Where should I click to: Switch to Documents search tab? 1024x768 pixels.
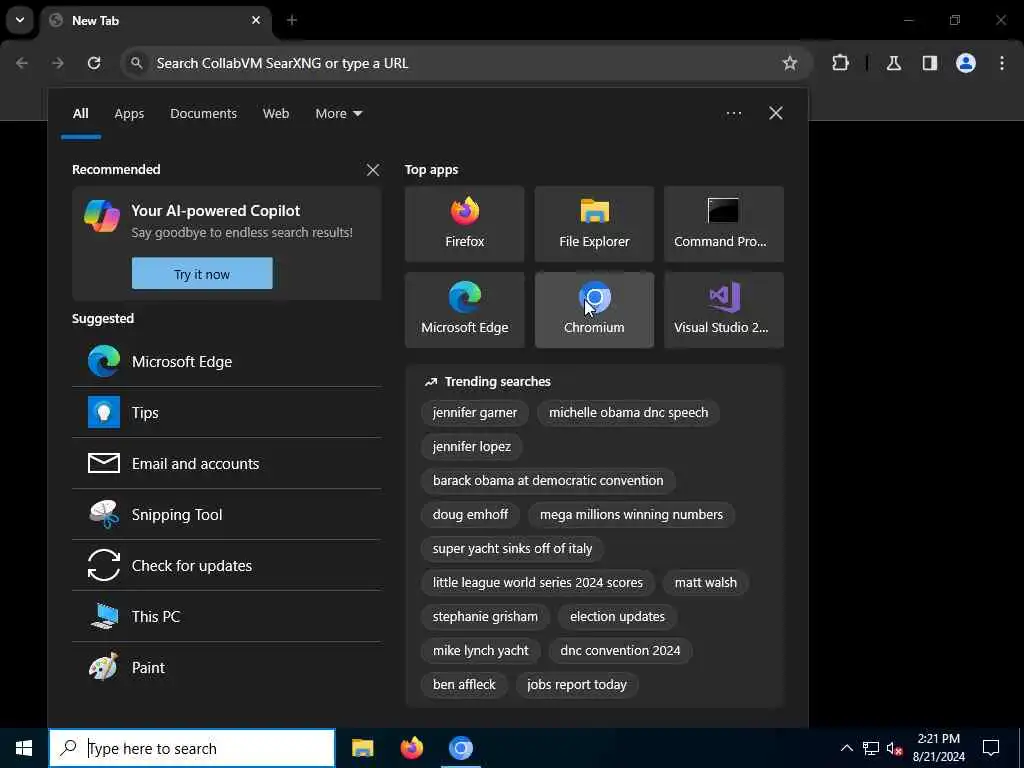(x=203, y=113)
